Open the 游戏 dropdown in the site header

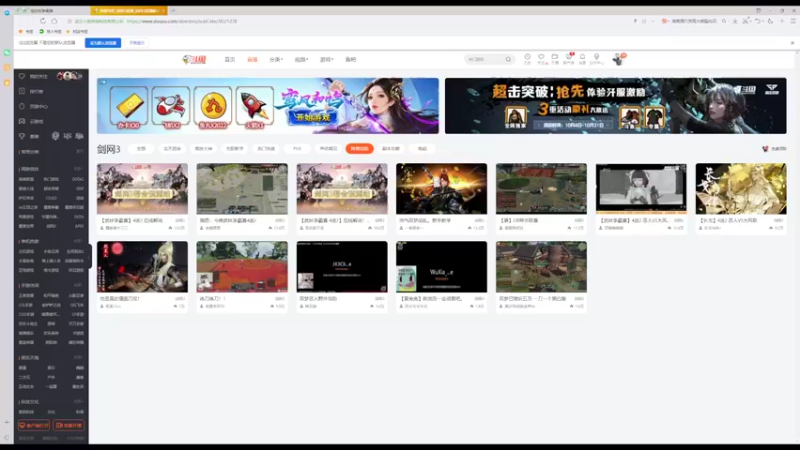327,60
